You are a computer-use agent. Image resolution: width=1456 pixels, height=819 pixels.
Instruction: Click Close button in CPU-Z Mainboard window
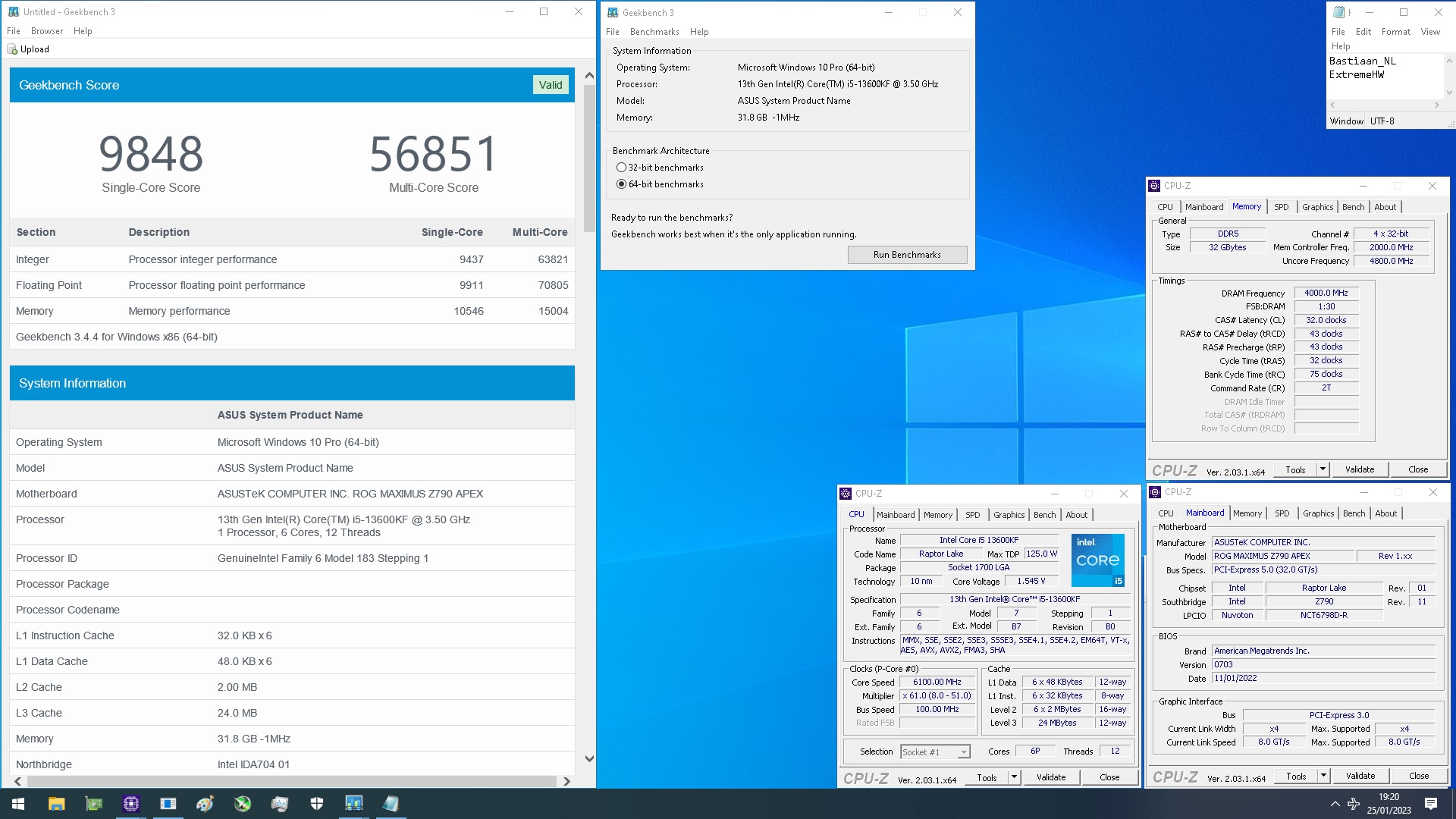1418,776
